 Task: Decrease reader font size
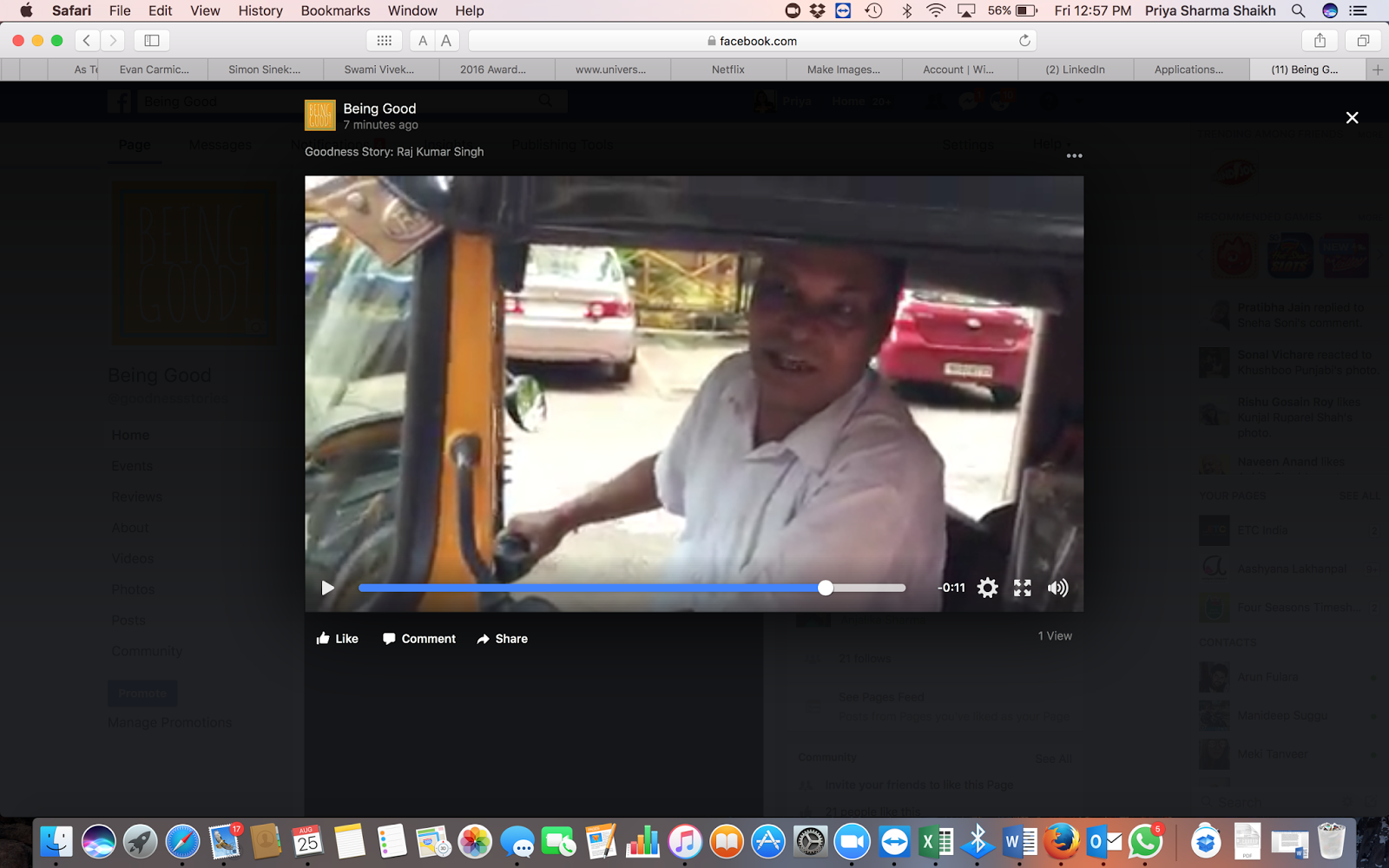click(x=423, y=40)
